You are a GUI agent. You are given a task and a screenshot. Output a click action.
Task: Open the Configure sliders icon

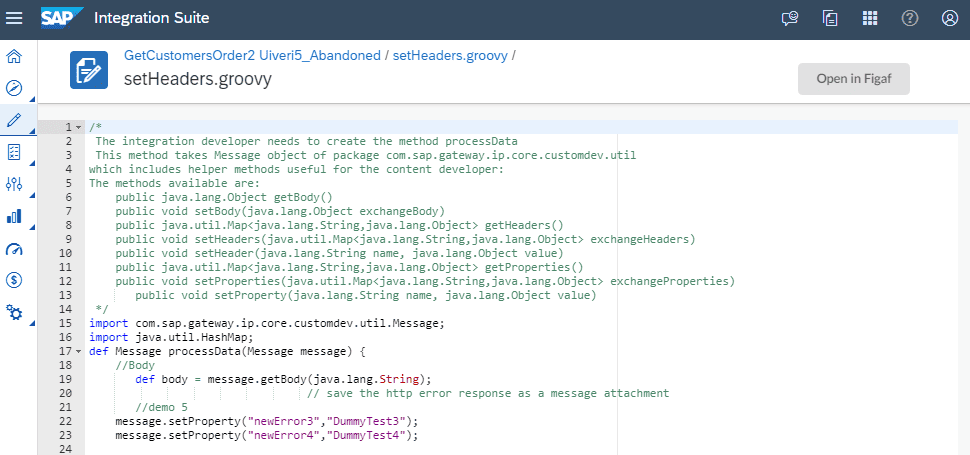(x=14, y=184)
